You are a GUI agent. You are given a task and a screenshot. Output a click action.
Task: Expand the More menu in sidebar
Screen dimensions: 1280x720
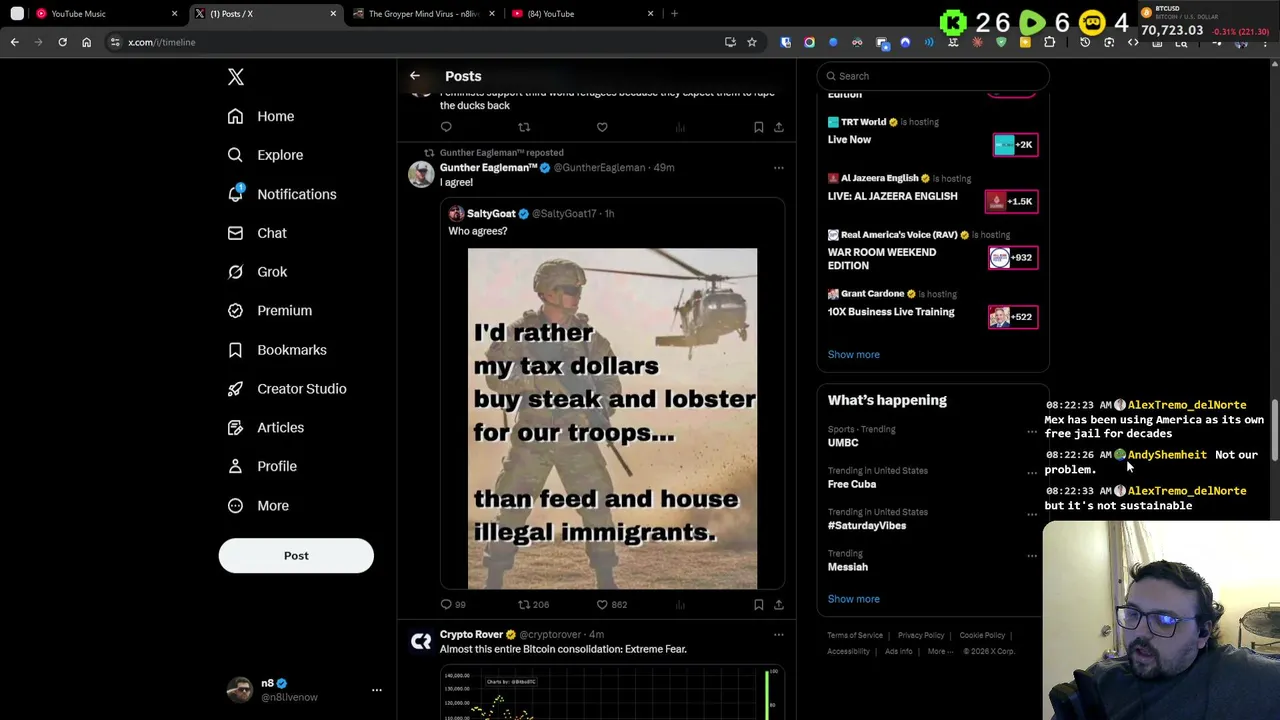click(x=258, y=505)
